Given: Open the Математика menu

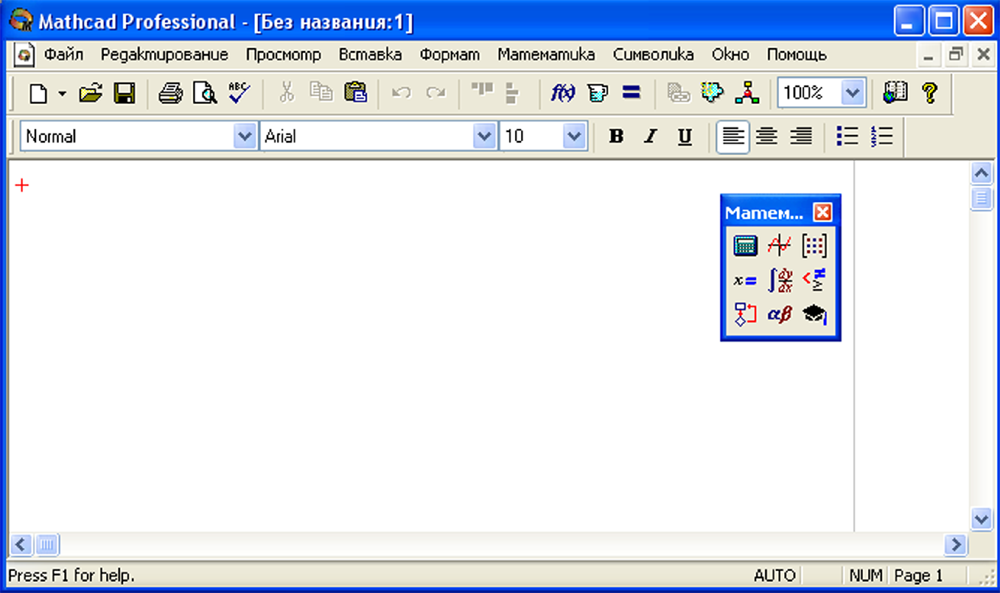Looking at the screenshot, I should point(546,55).
